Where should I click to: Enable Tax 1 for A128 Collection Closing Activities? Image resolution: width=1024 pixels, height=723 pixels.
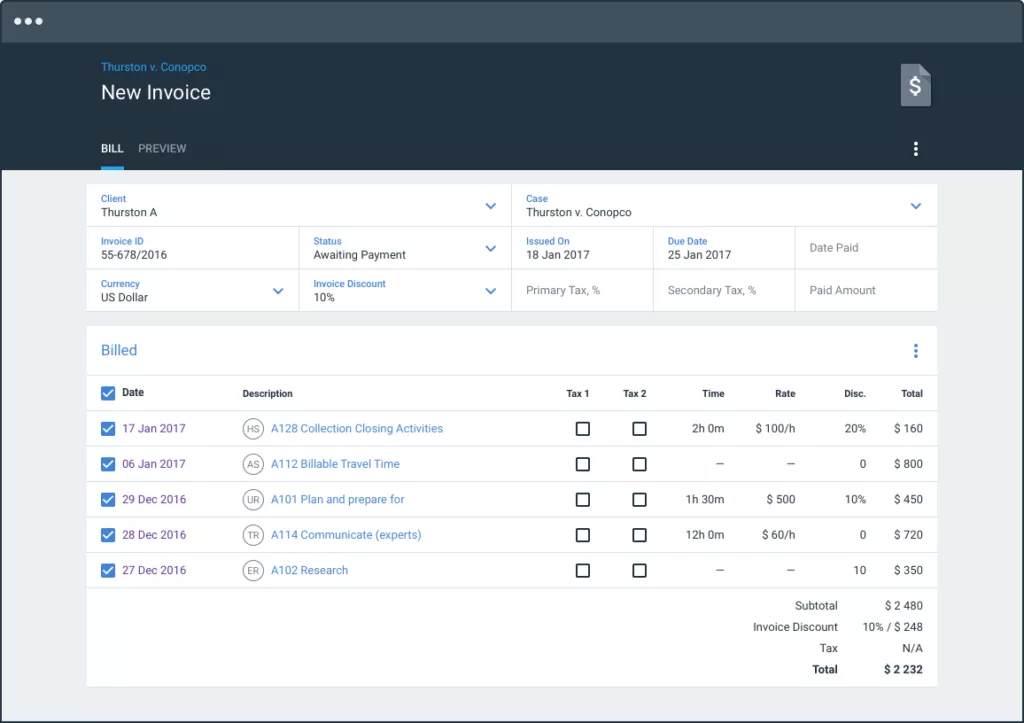[x=583, y=428]
